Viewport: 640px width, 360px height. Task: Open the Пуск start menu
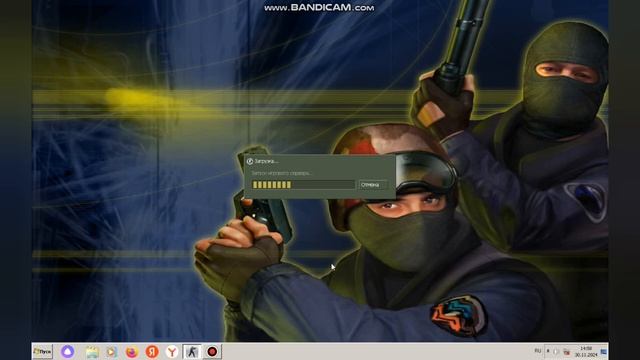click(x=42, y=351)
